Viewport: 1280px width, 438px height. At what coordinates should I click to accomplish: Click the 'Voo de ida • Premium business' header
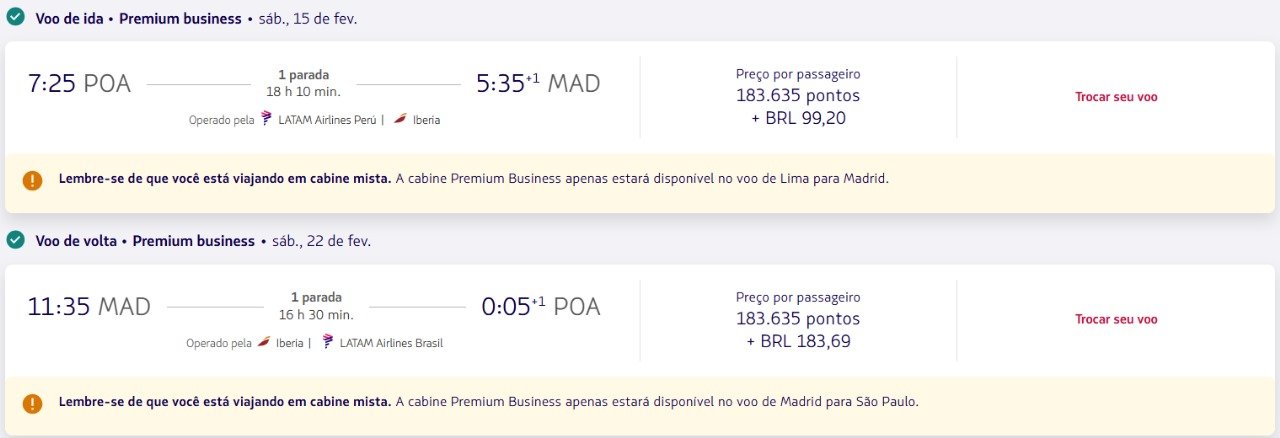(x=138, y=18)
